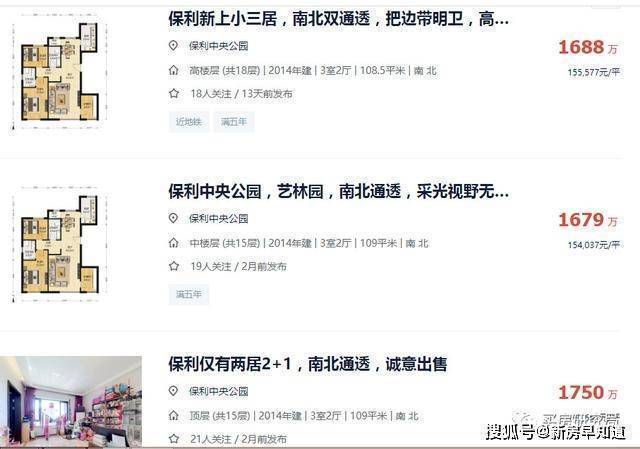This screenshot has width=640, height=449.
Task: Open room photo thumbnail of third listing
Action: (71, 402)
